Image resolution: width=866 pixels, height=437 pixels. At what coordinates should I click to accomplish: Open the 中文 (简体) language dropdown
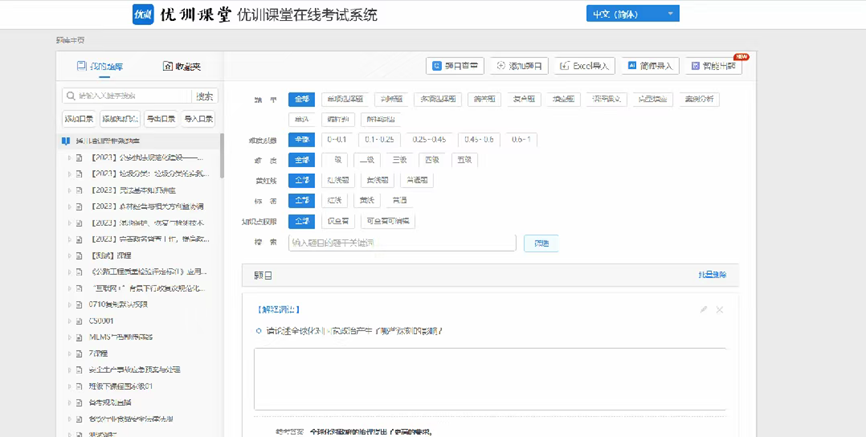pyautogui.click(x=632, y=14)
